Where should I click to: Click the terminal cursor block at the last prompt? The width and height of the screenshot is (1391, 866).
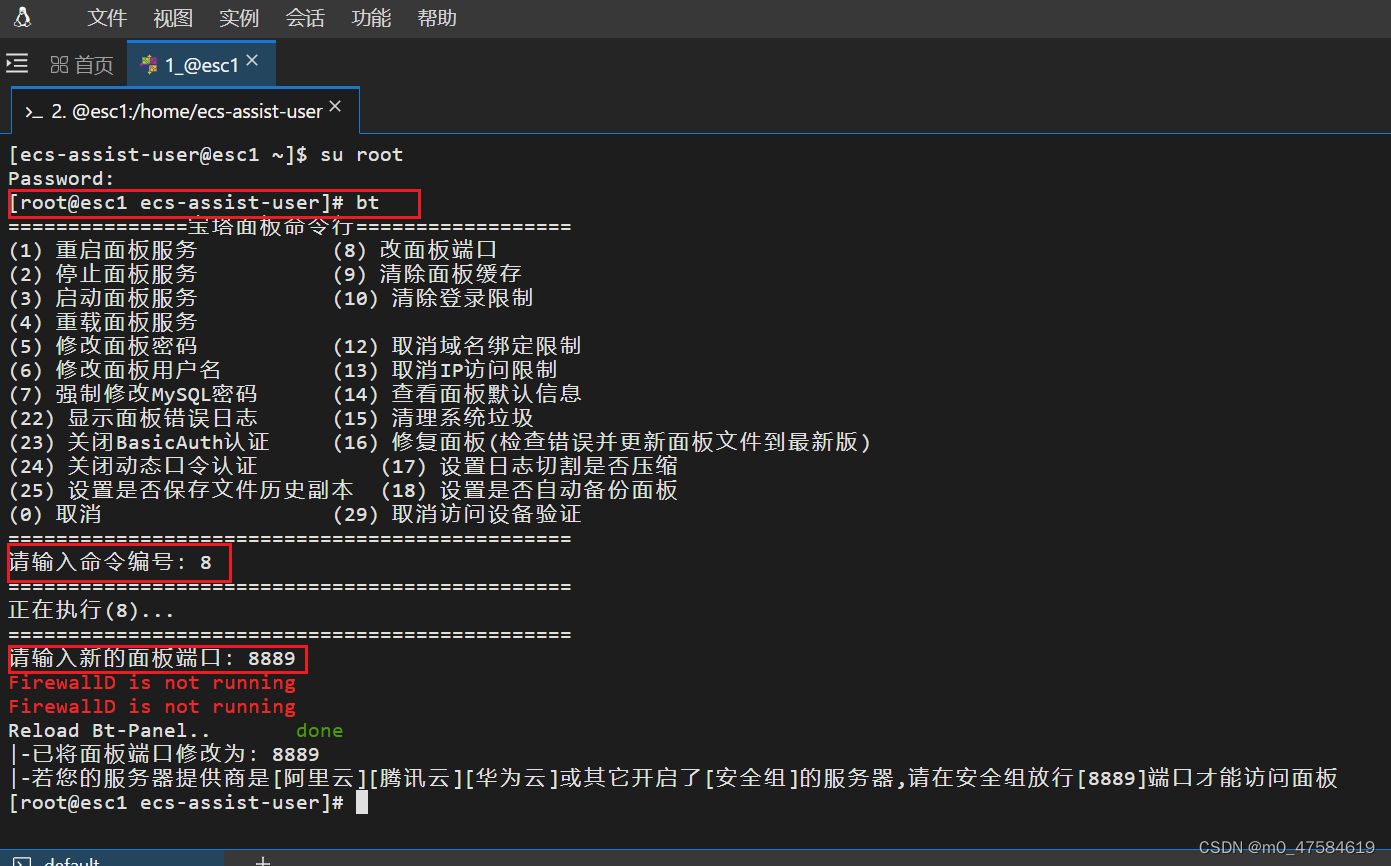click(362, 803)
